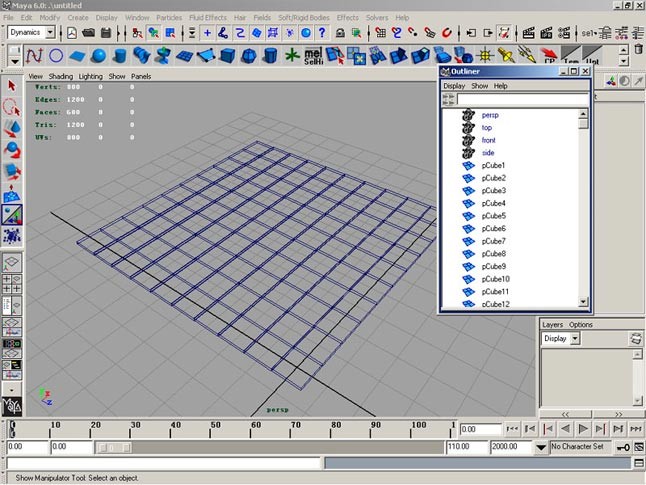The image size is (646, 485).
Task: Click the New Scene icon
Action: tap(72, 33)
